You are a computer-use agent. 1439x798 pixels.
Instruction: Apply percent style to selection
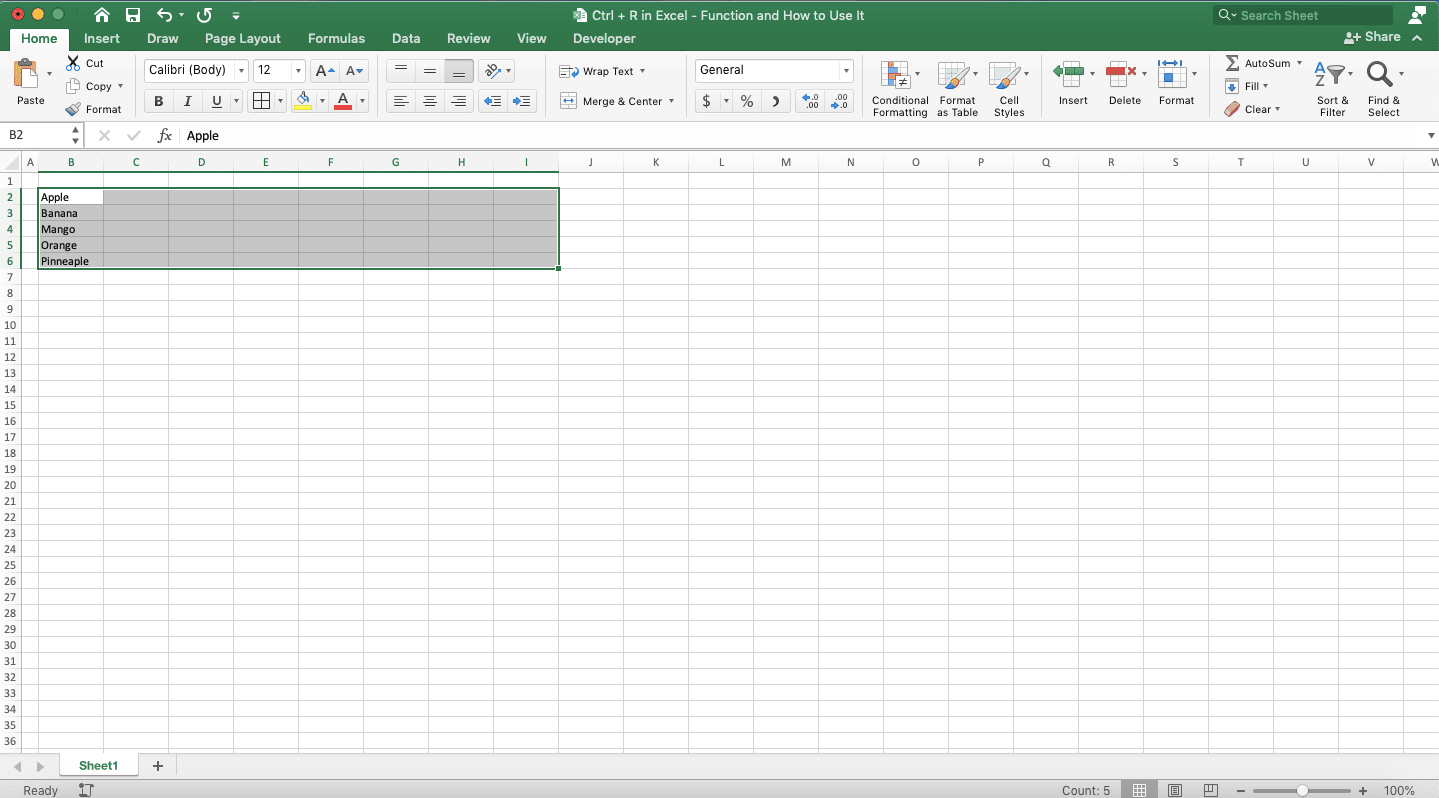(746, 101)
